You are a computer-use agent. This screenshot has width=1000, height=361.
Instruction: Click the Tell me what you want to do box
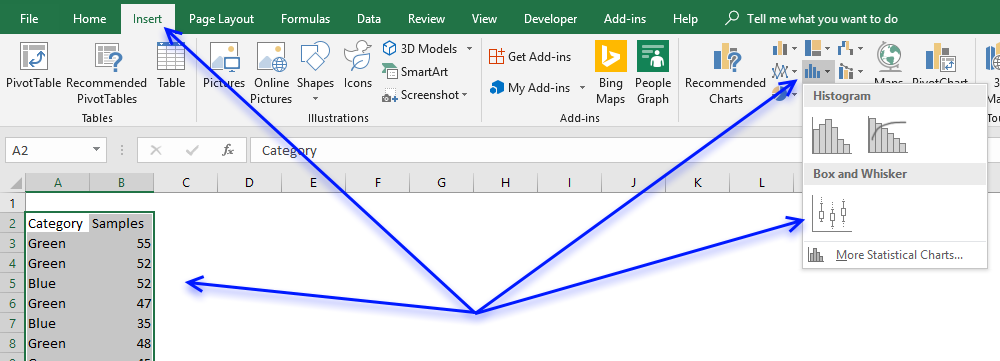[811, 18]
